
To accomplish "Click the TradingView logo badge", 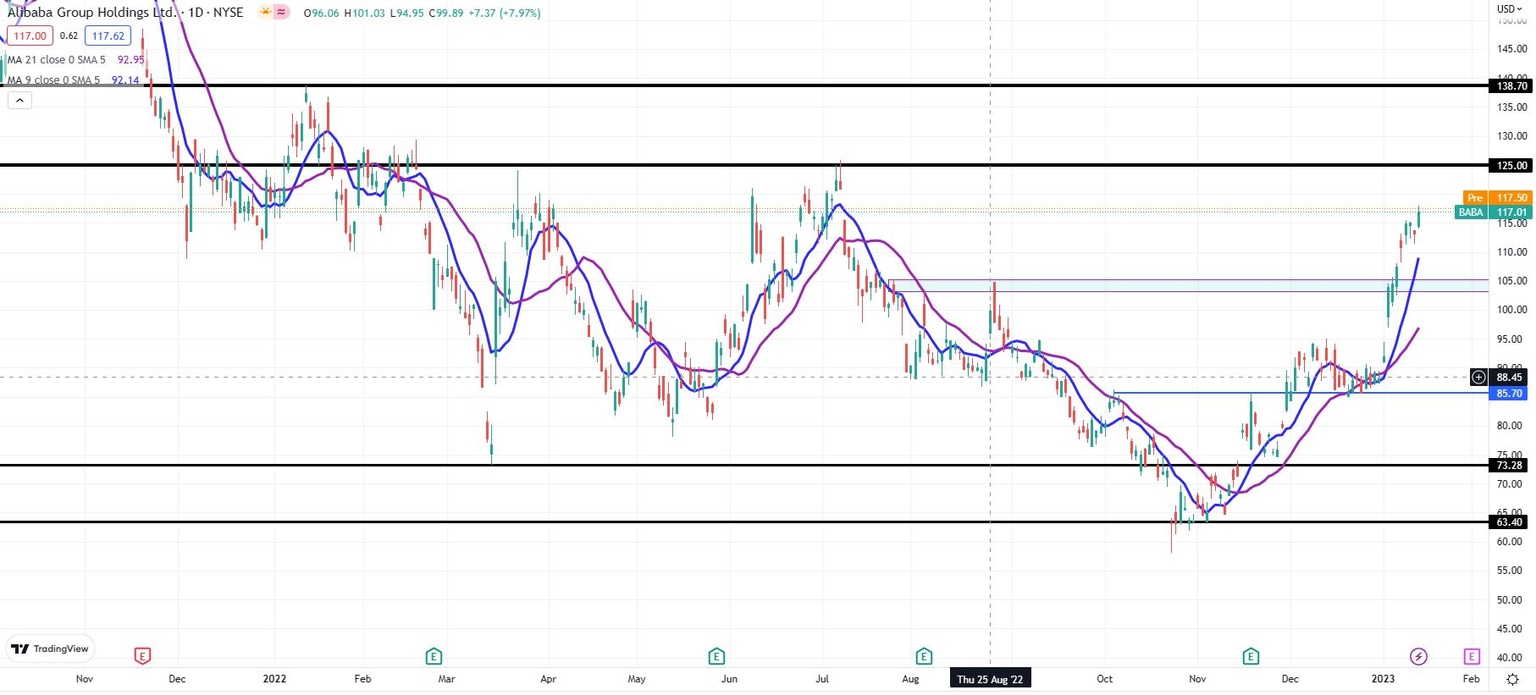I will tap(50, 648).
